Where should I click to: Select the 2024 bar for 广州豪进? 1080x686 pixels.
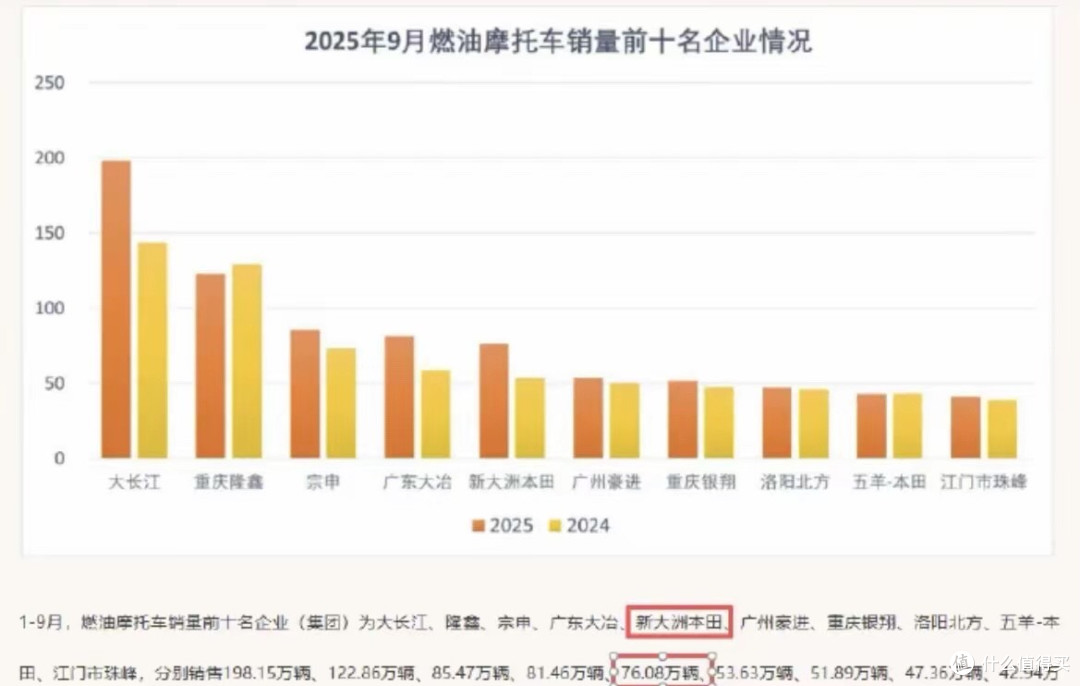pyautogui.click(x=625, y=420)
